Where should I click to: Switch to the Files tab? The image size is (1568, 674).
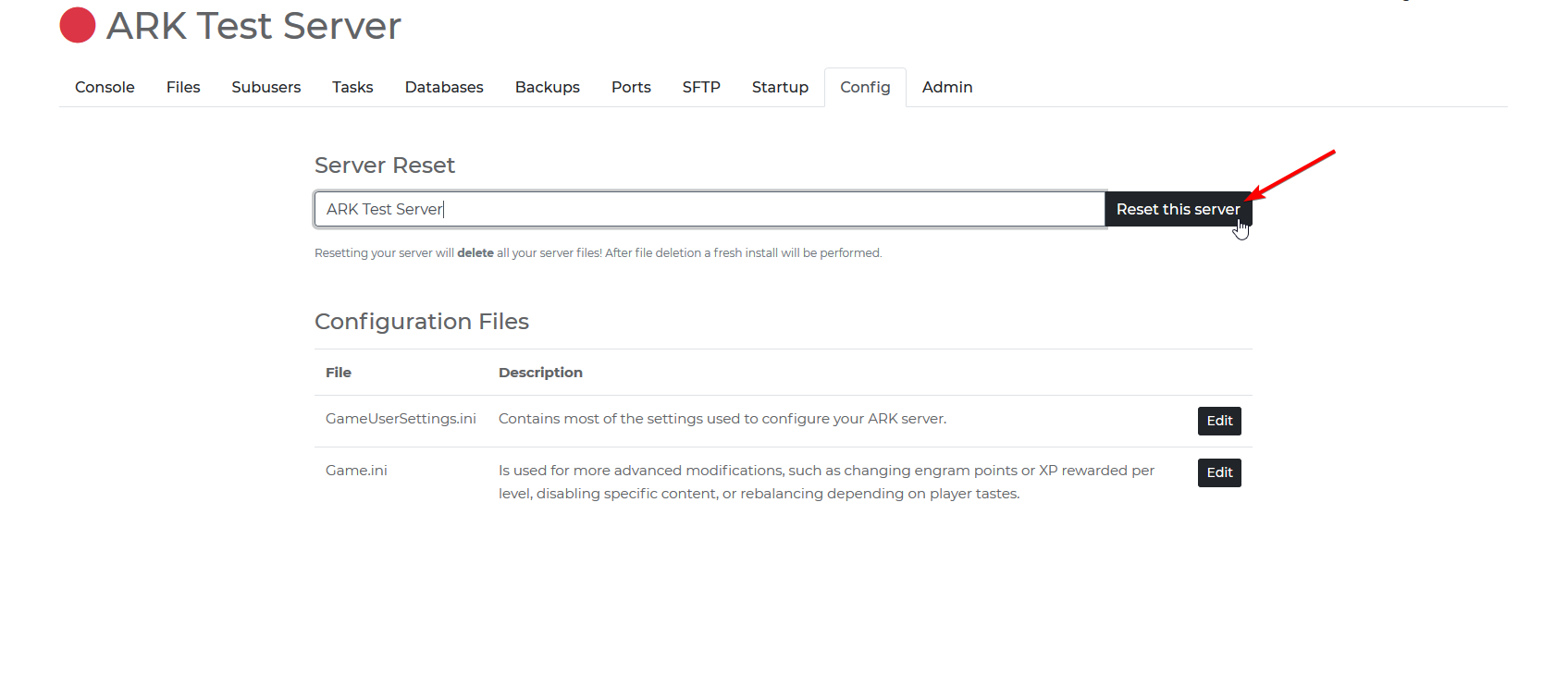point(183,87)
